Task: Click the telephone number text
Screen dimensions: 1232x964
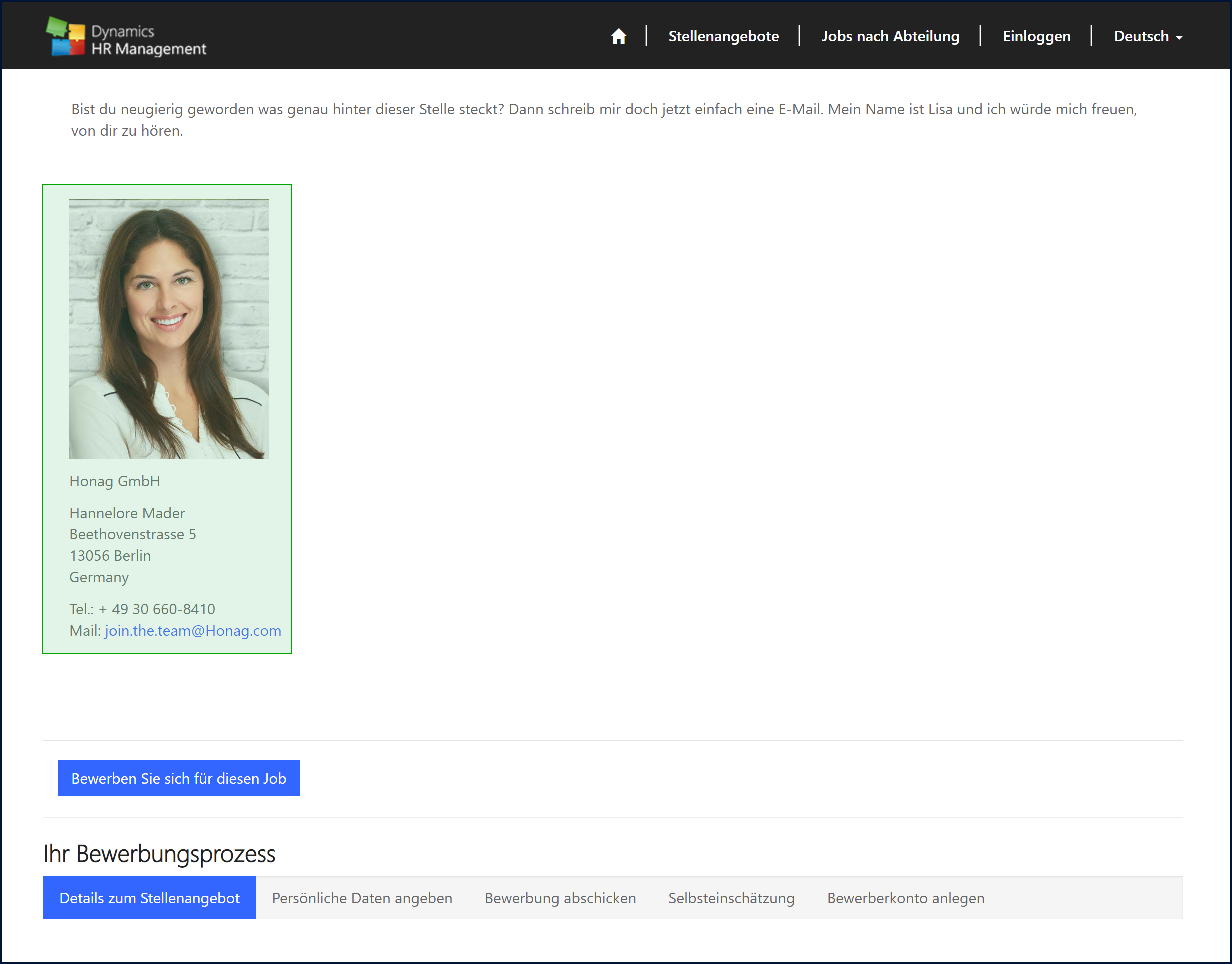Action: point(142,609)
